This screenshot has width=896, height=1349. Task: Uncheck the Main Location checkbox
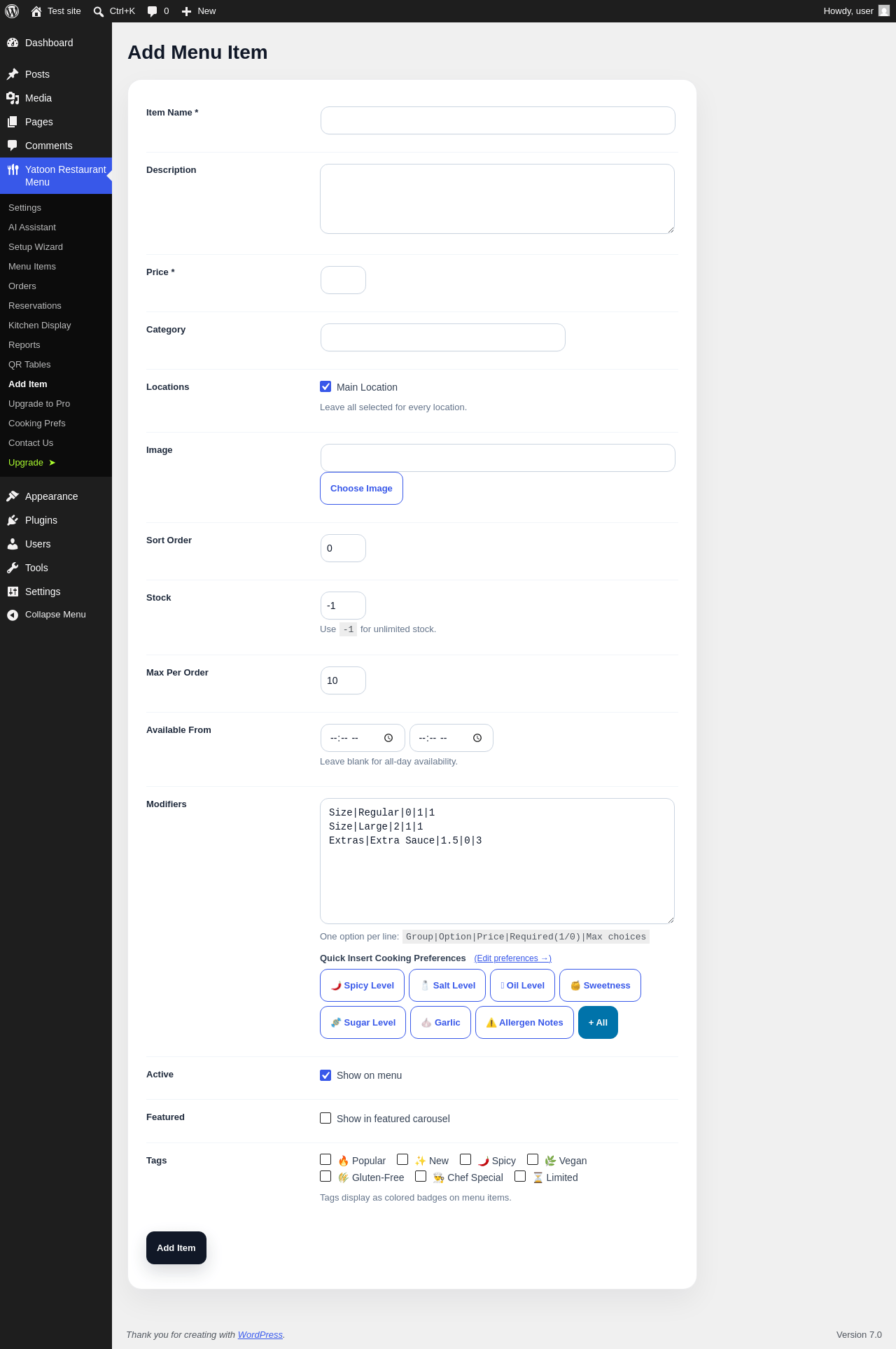click(325, 386)
